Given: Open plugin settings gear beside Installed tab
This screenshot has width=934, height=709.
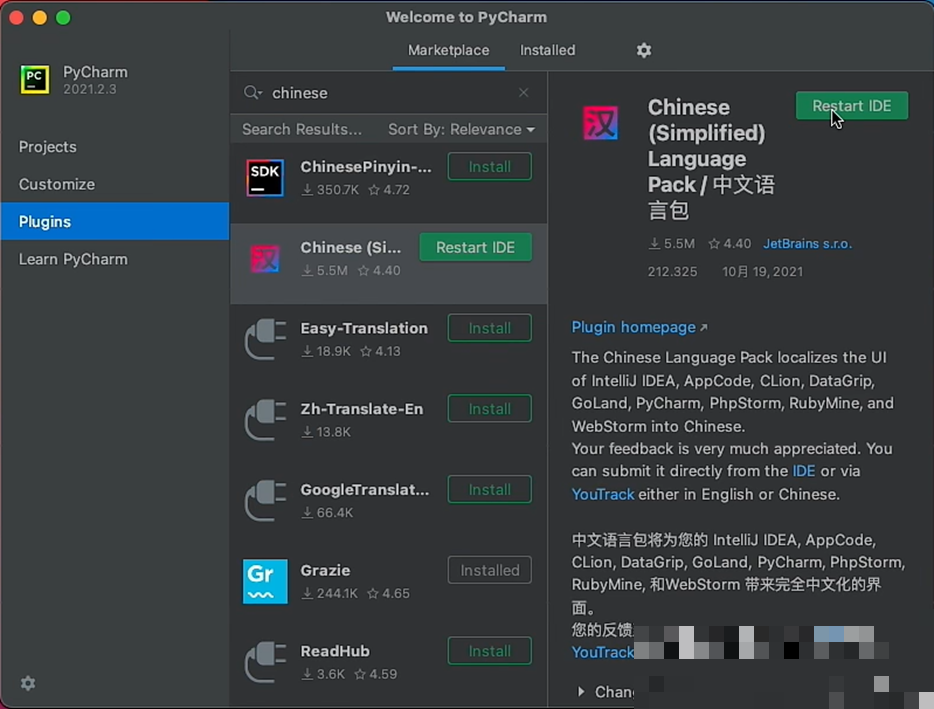Looking at the screenshot, I should (643, 50).
